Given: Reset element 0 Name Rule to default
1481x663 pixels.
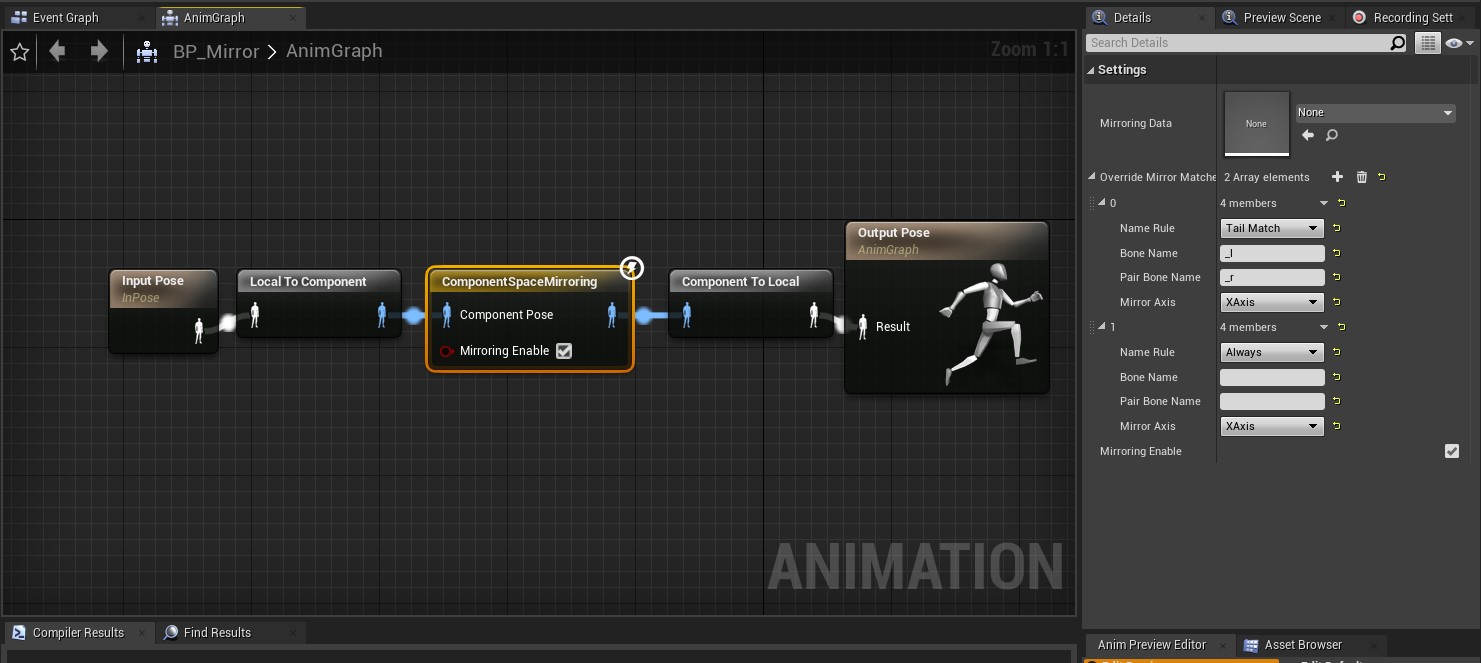Looking at the screenshot, I should click(x=1336, y=228).
